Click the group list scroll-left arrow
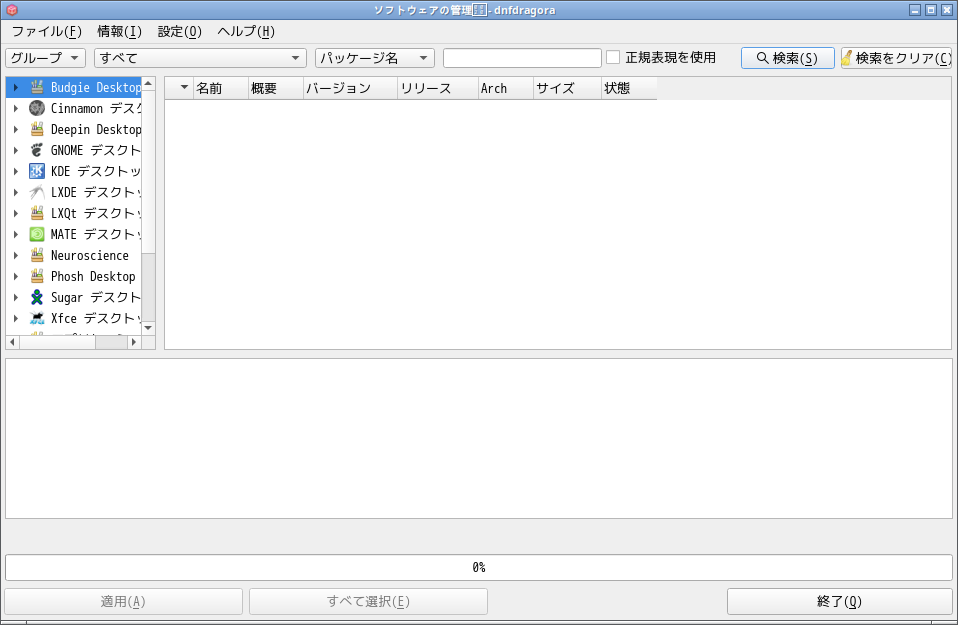Viewport: 958px width, 625px height. 12,342
